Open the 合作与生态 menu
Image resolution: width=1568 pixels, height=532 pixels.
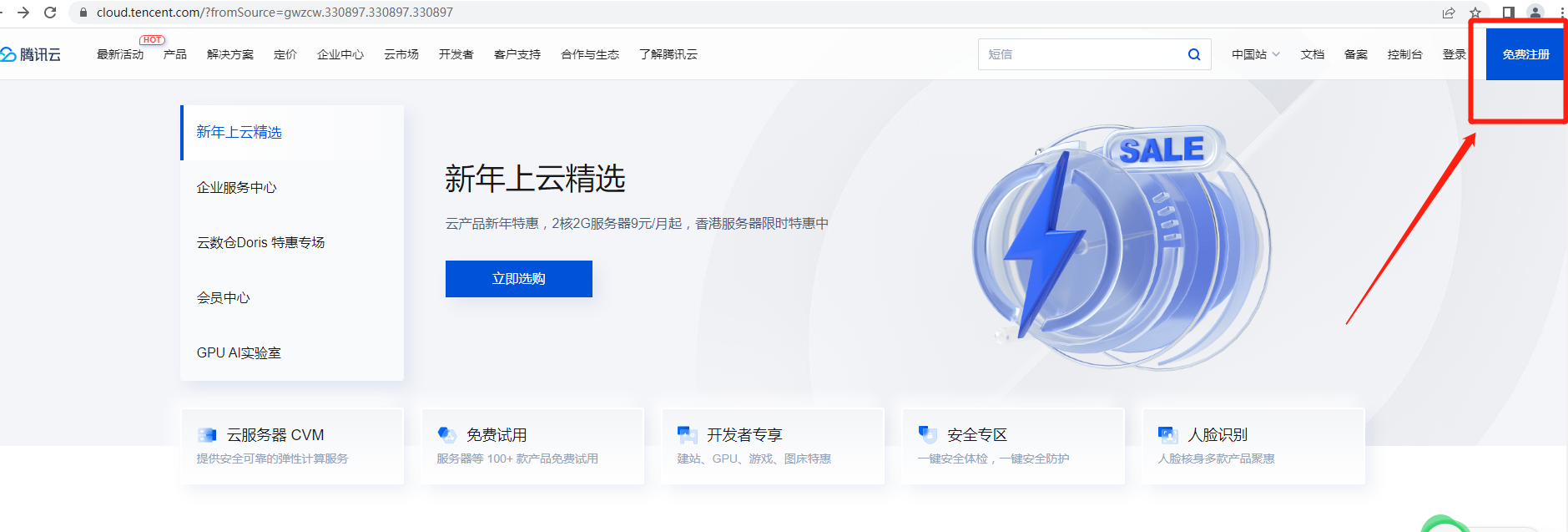pyautogui.click(x=590, y=54)
